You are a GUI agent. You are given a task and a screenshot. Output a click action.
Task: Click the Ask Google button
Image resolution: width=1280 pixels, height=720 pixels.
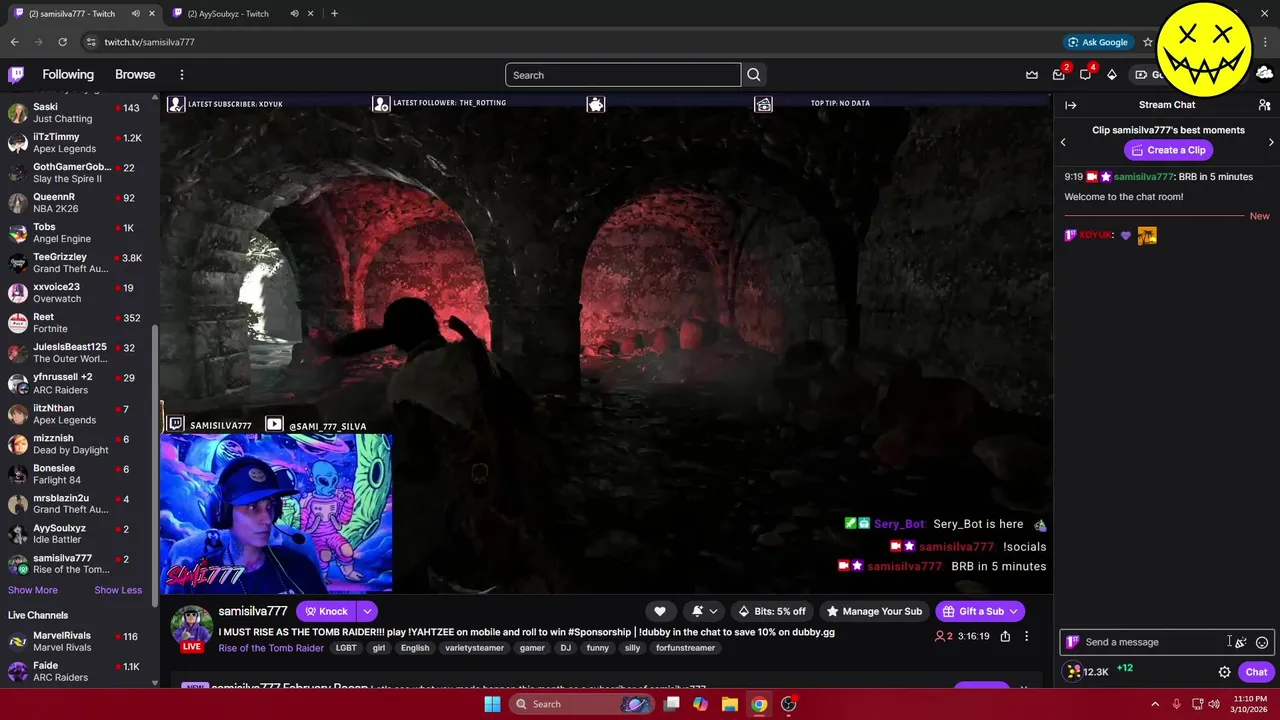pos(1097,42)
